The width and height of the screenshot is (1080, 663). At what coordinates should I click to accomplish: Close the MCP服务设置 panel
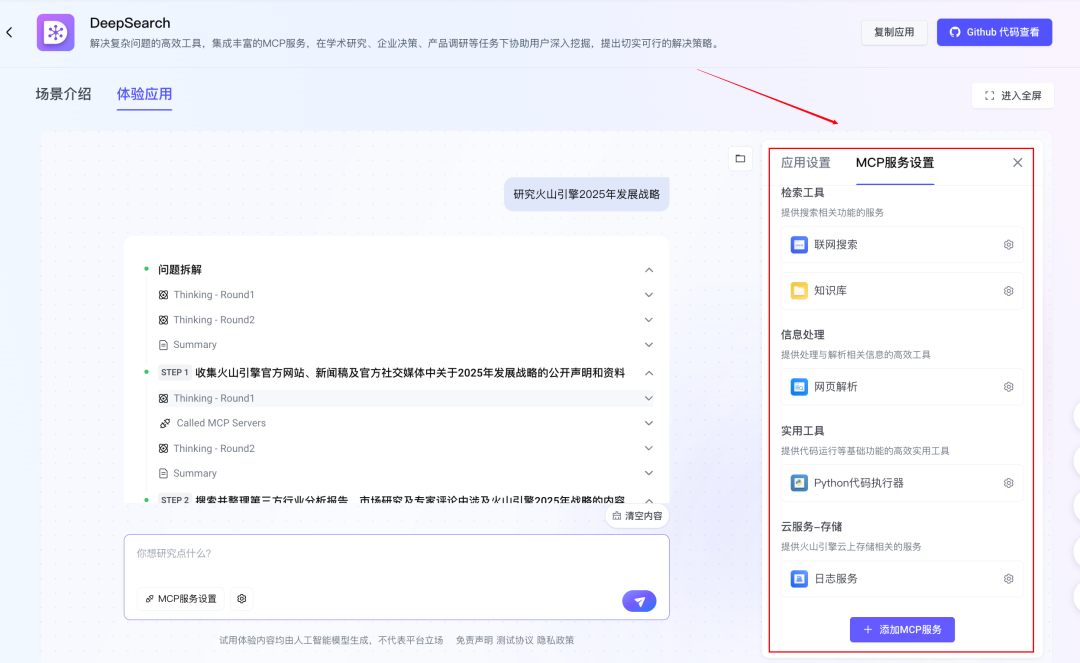1017,163
